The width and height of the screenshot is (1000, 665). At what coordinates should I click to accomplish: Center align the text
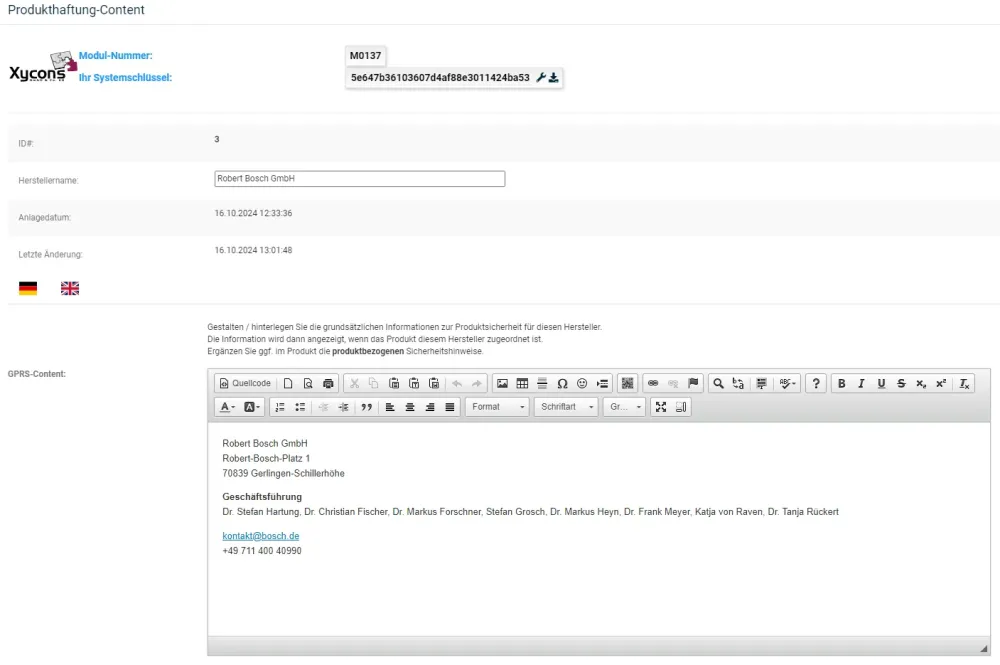[x=410, y=407]
